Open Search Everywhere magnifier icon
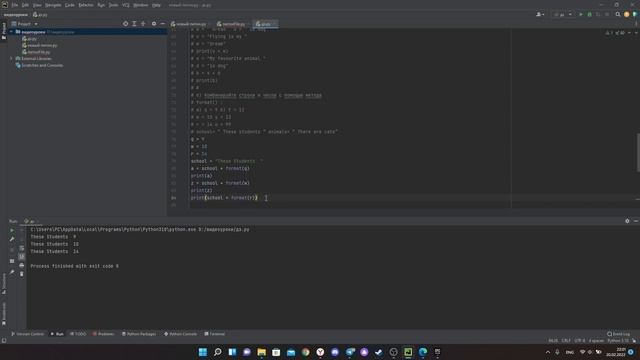 618,15
